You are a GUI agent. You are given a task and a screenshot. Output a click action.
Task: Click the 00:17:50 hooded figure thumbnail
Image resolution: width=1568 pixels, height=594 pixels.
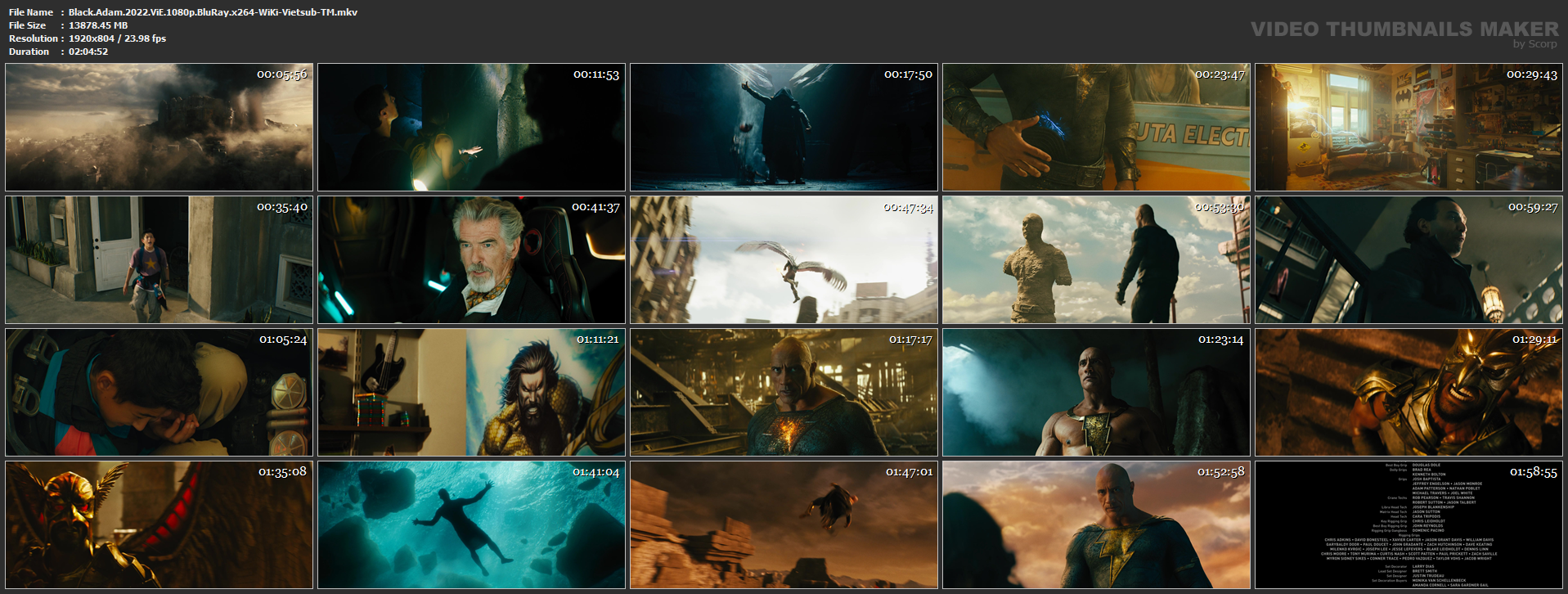click(x=784, y=128)
